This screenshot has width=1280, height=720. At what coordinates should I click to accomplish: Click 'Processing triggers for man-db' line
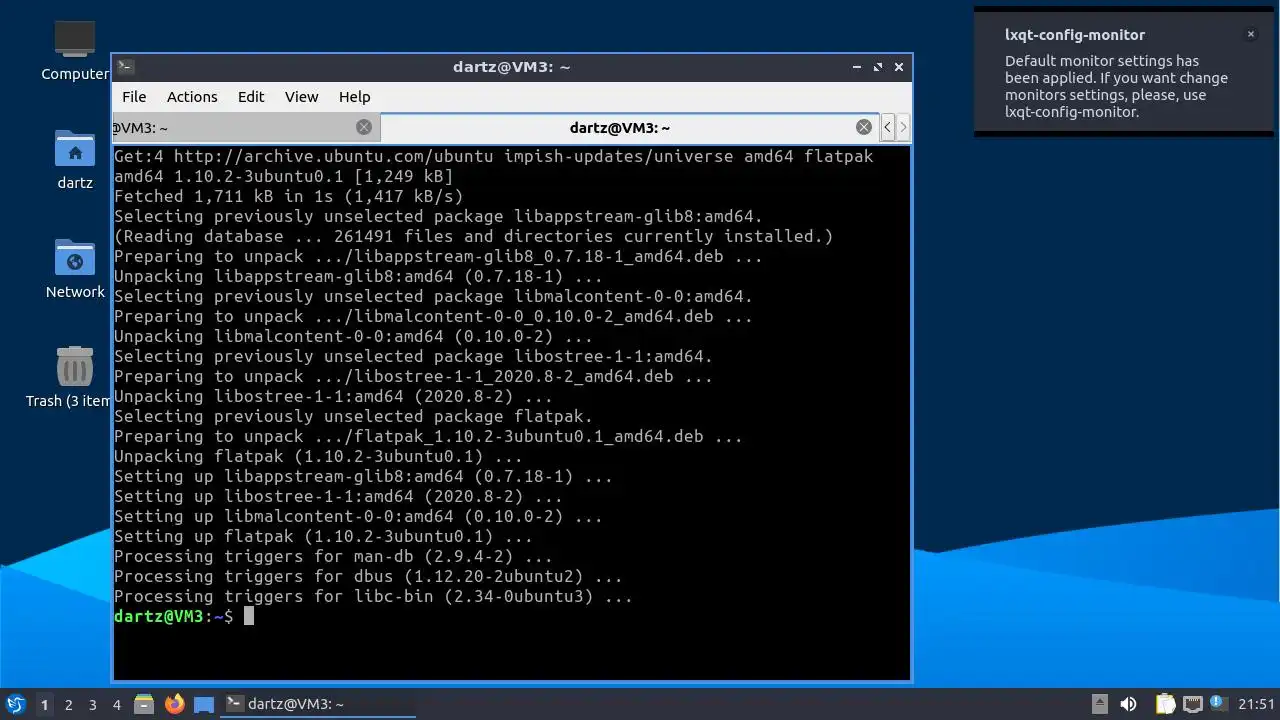click(333, 557)
